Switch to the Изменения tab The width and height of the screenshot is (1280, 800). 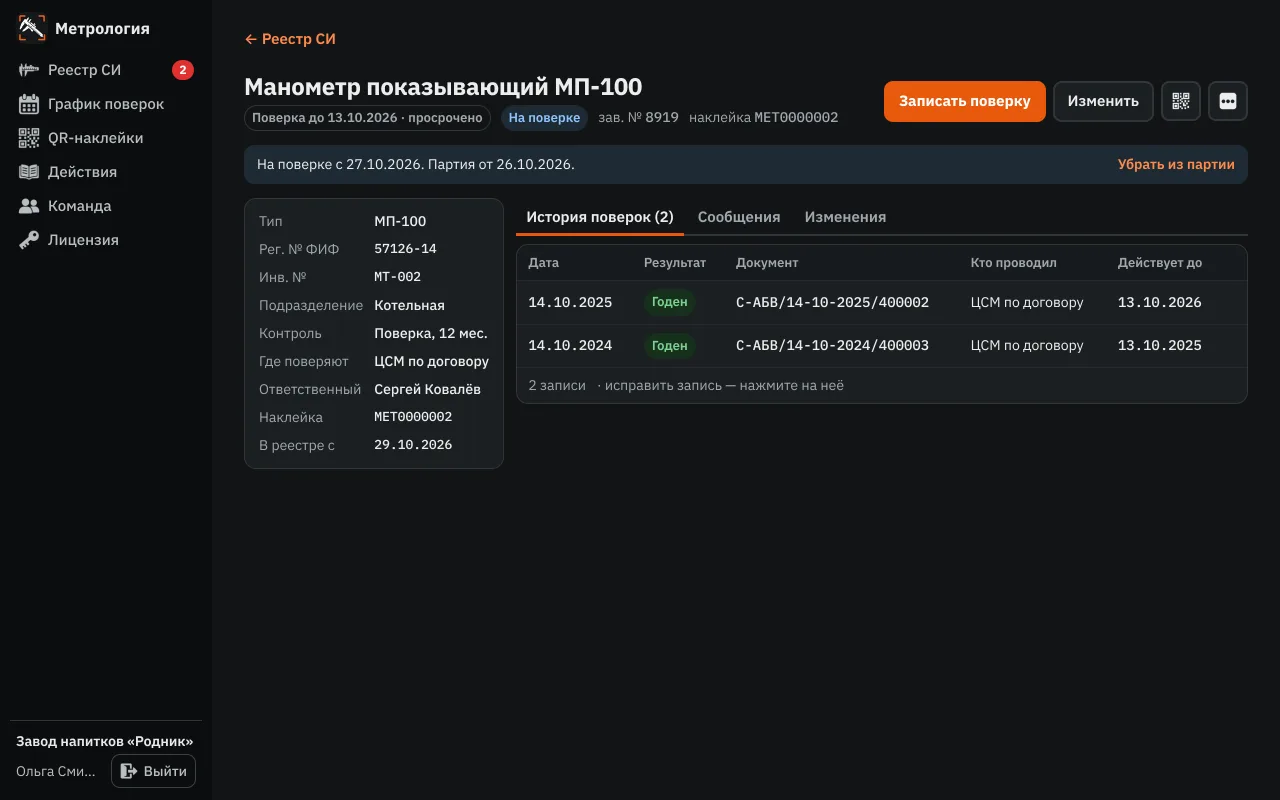click(x=845, y=217)
